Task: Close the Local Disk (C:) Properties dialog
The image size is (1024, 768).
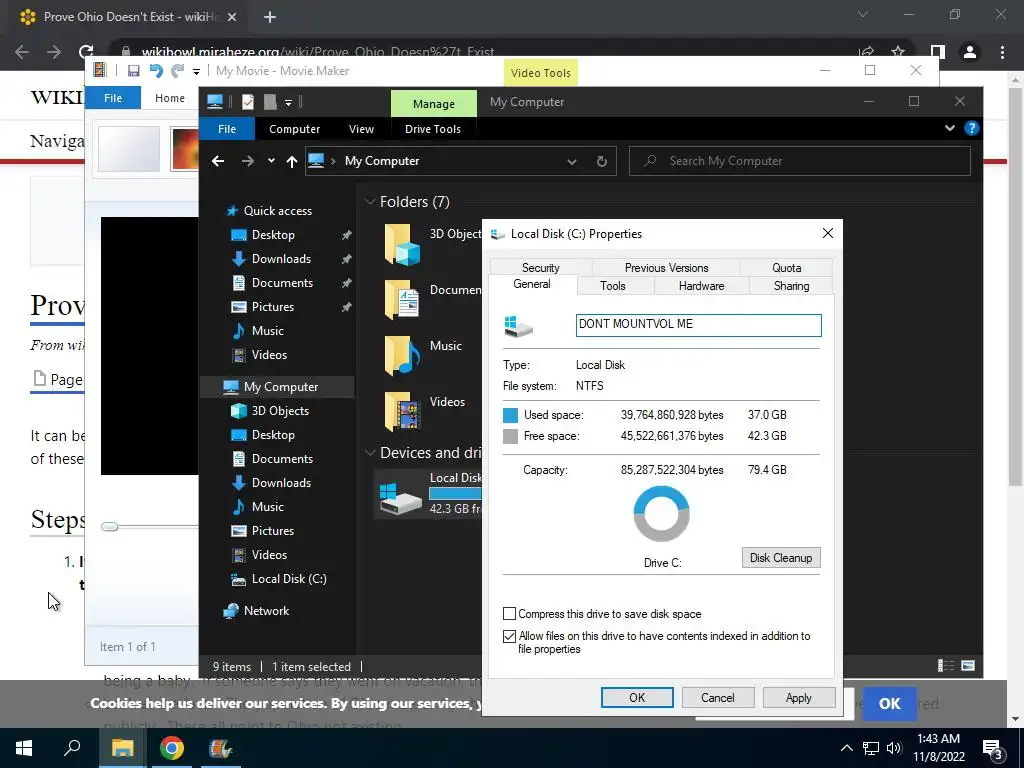Action: pyautogui.click(x=827, y=233)
